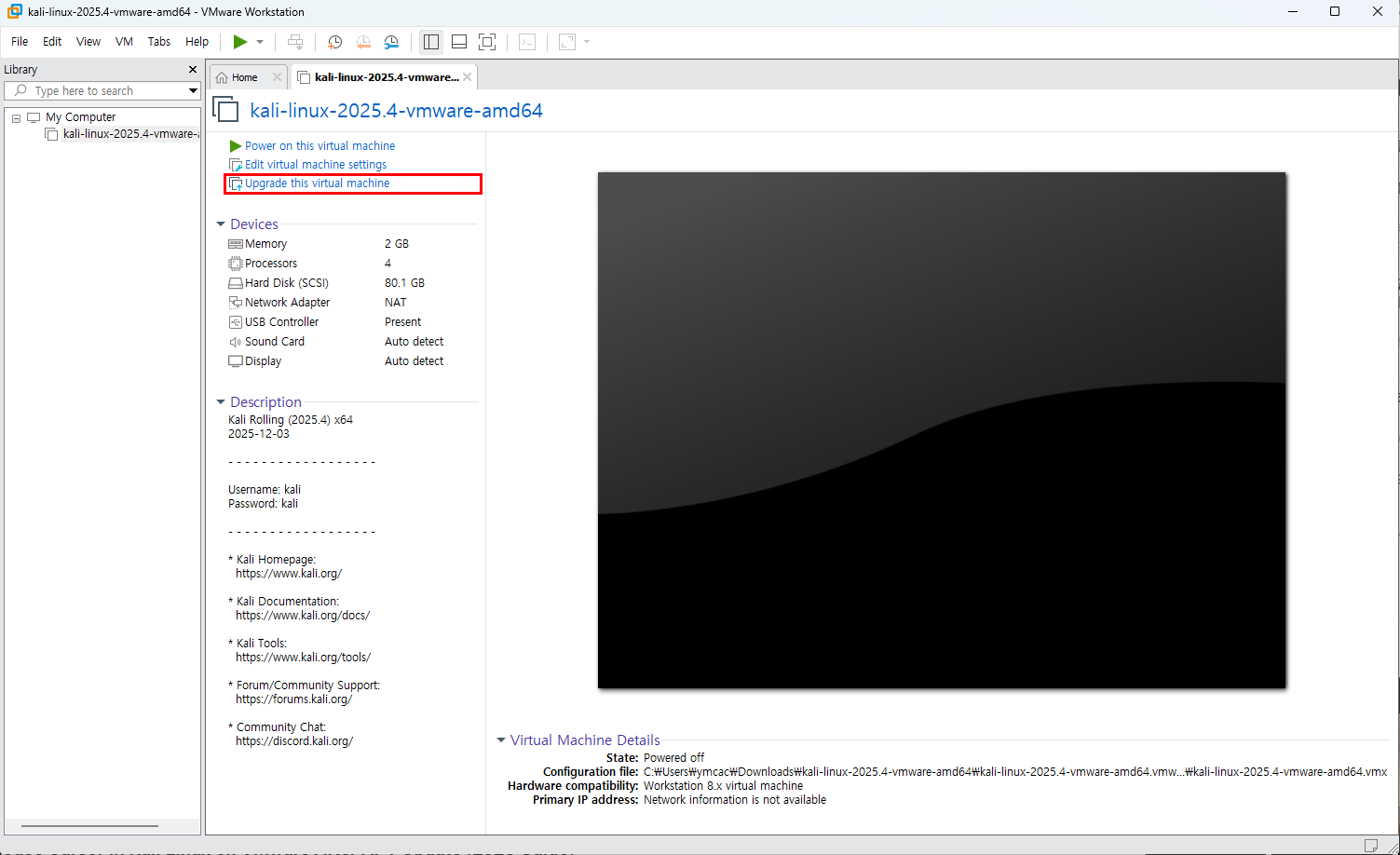Click the library panel horizontal scrollbar

89,826
